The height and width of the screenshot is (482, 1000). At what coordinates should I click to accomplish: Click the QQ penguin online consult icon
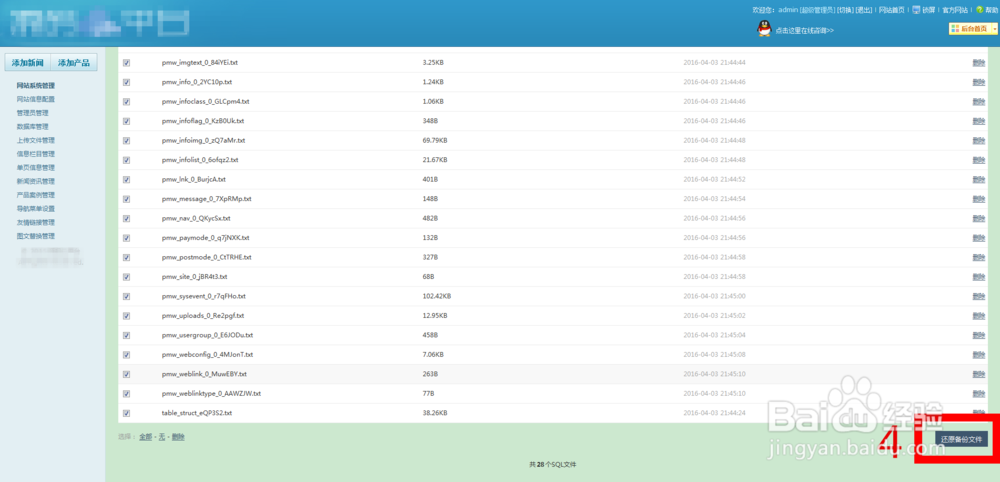764,29
